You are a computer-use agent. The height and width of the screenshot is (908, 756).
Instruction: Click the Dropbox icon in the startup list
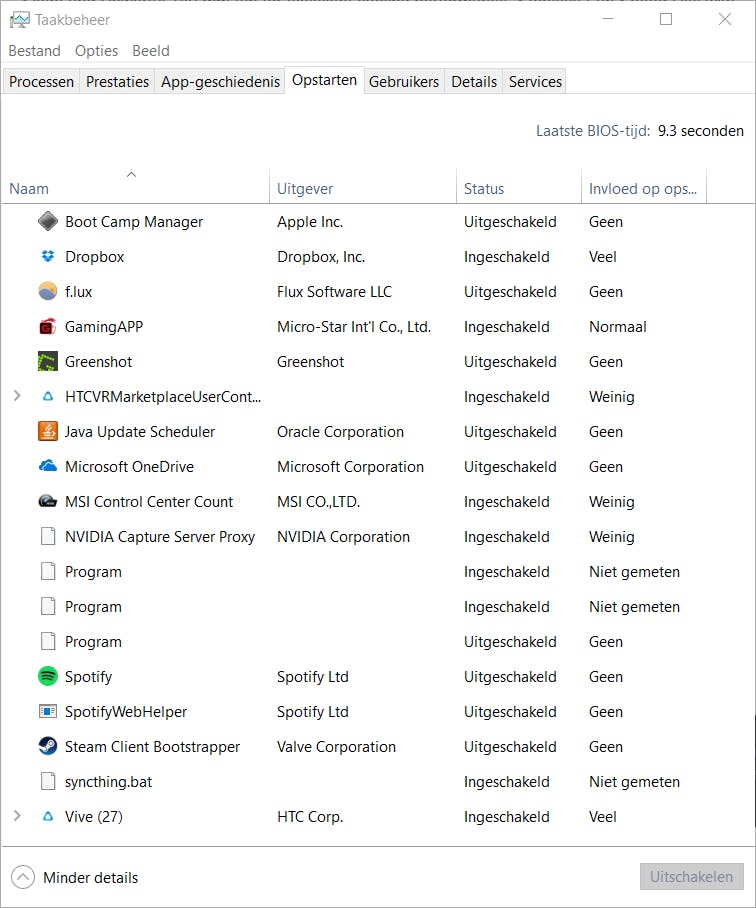(48, 257)
